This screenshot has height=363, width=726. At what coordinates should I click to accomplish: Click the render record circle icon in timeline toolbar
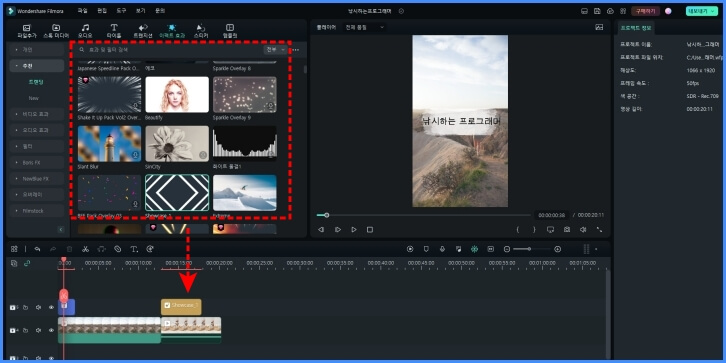(x=410, y=249)
